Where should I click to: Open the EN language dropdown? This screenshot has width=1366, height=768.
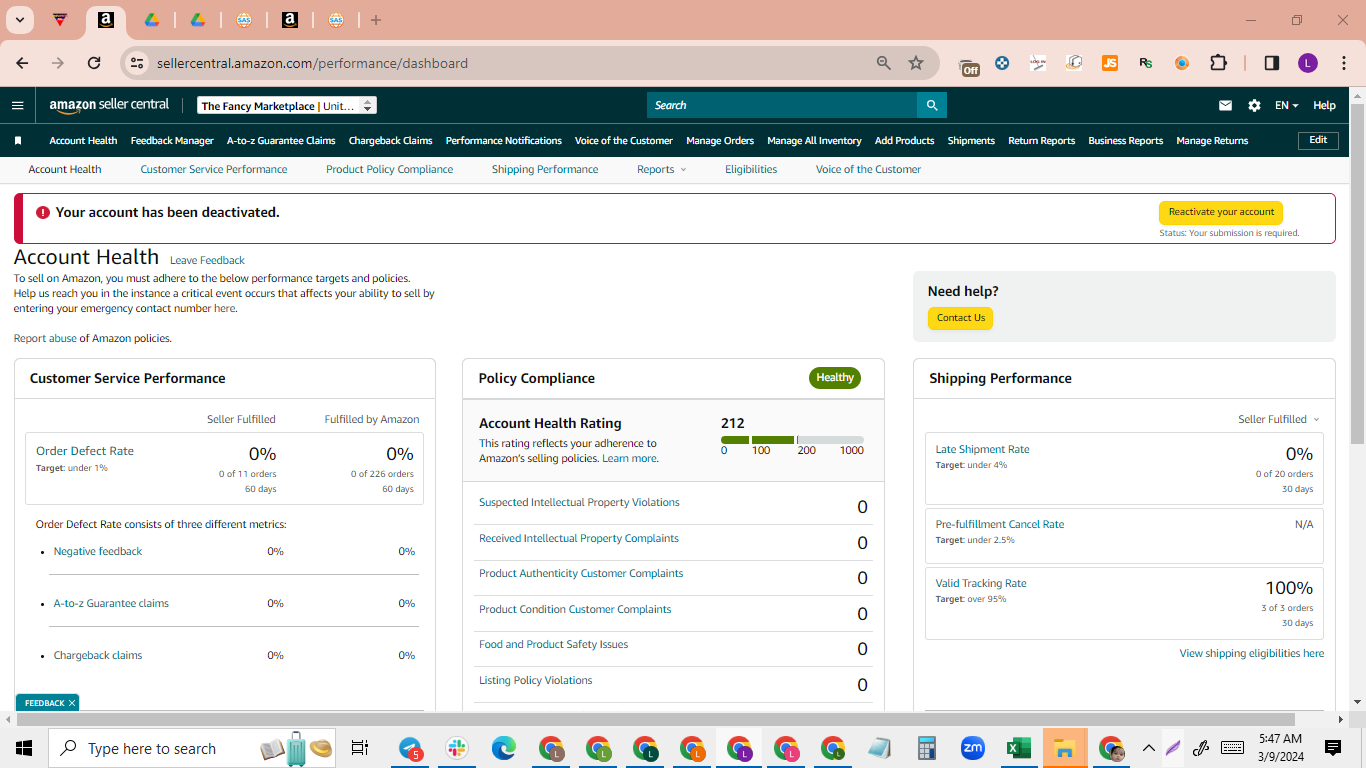click(1287, 105)
